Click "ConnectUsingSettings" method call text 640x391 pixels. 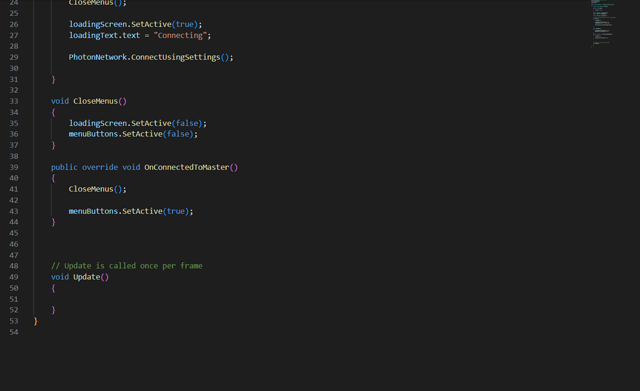(x=176, y=57)
